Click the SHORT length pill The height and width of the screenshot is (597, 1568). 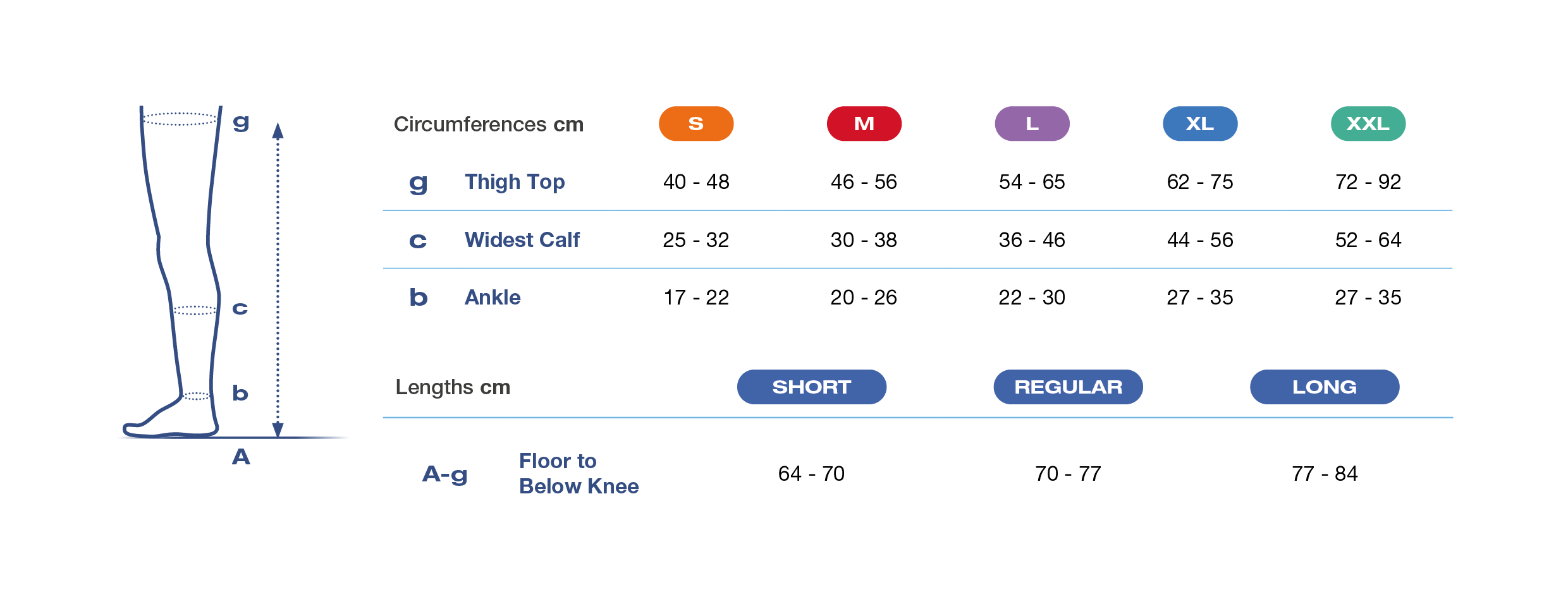click(x=811, y=387)
